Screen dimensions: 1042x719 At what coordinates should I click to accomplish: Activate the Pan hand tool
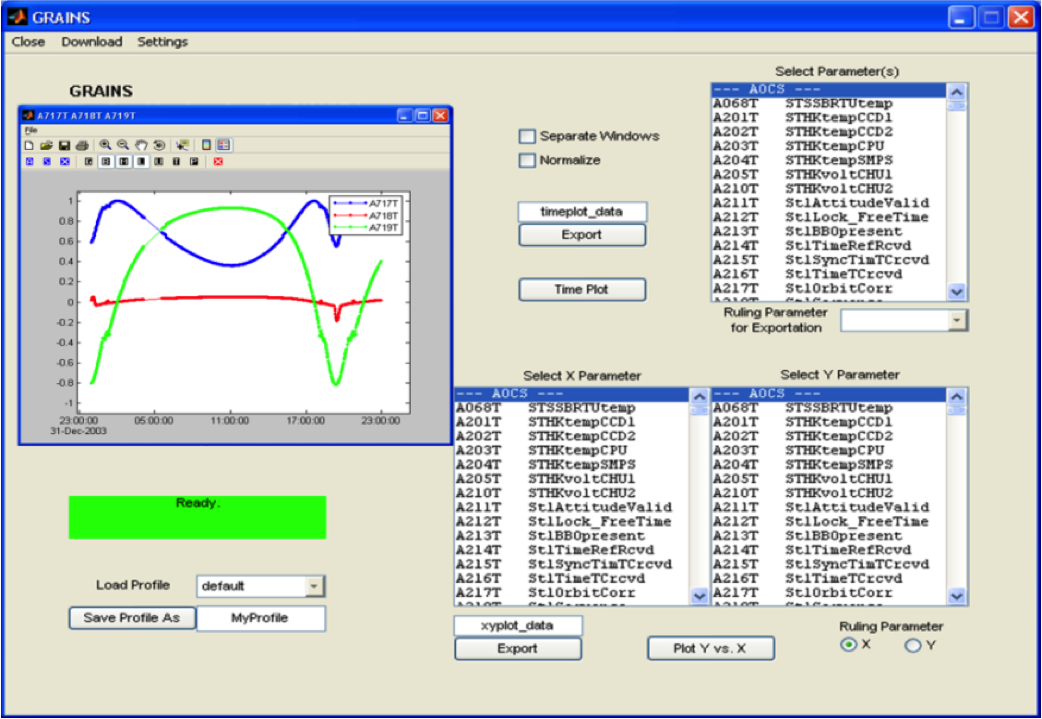141,145
